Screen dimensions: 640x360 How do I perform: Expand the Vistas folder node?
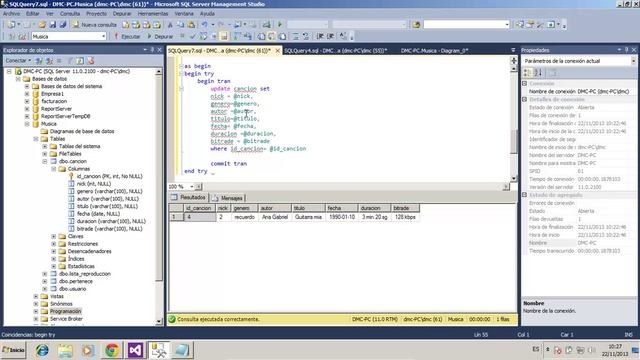pyautogui.click(x=36, y=297)
